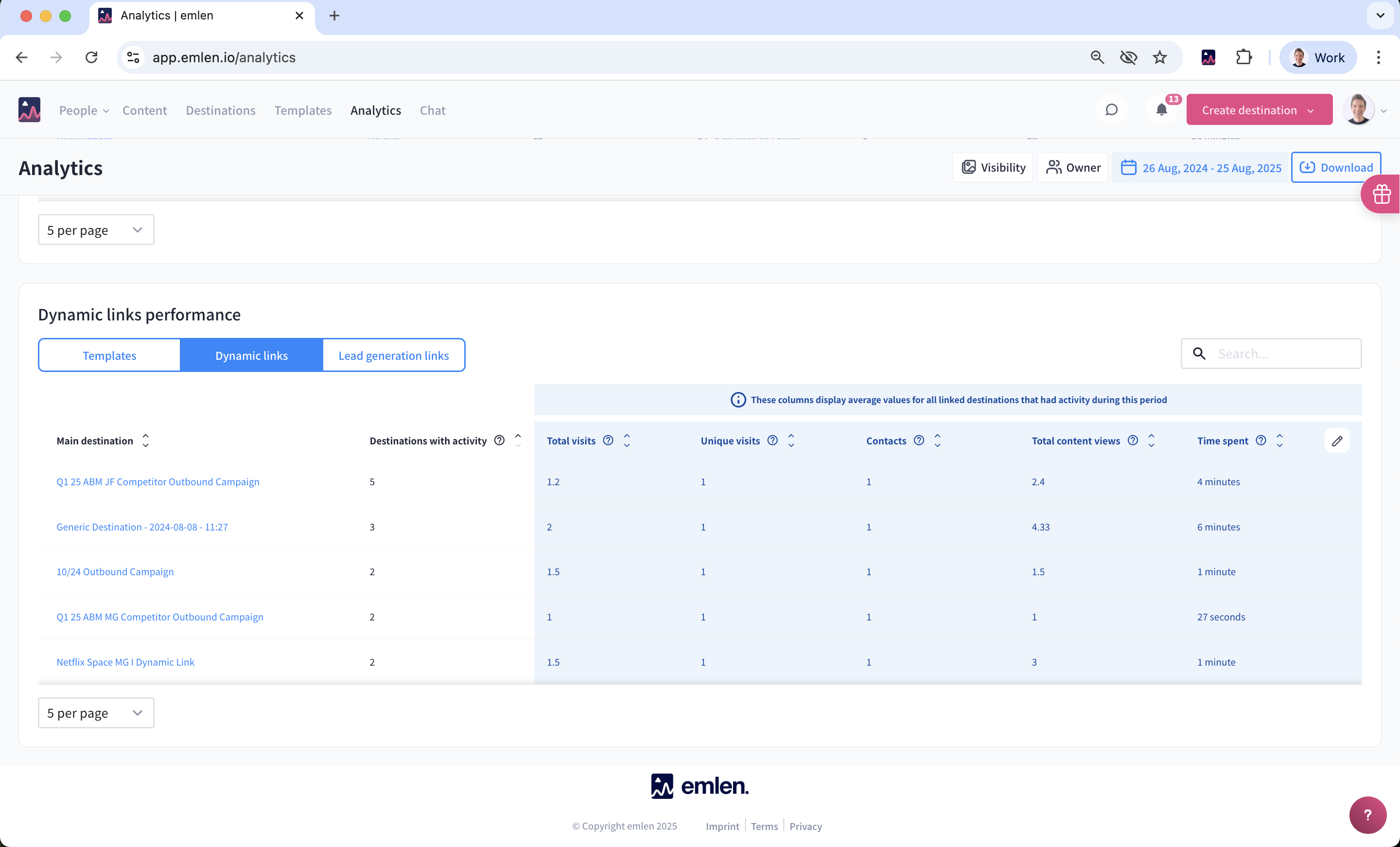Open the notifications bell icon
Screen dimensions: 1400x847
tap(1161, 110)
